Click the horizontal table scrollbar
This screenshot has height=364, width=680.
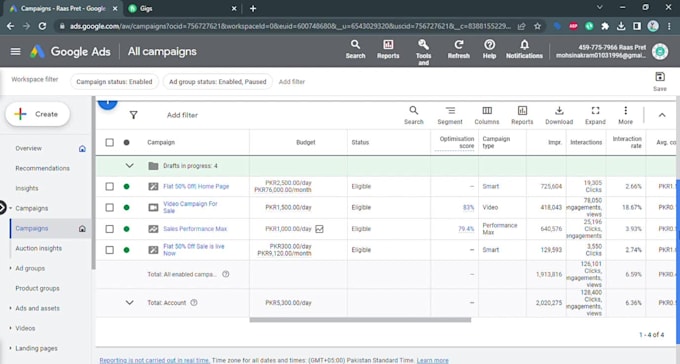coord(360,320)
